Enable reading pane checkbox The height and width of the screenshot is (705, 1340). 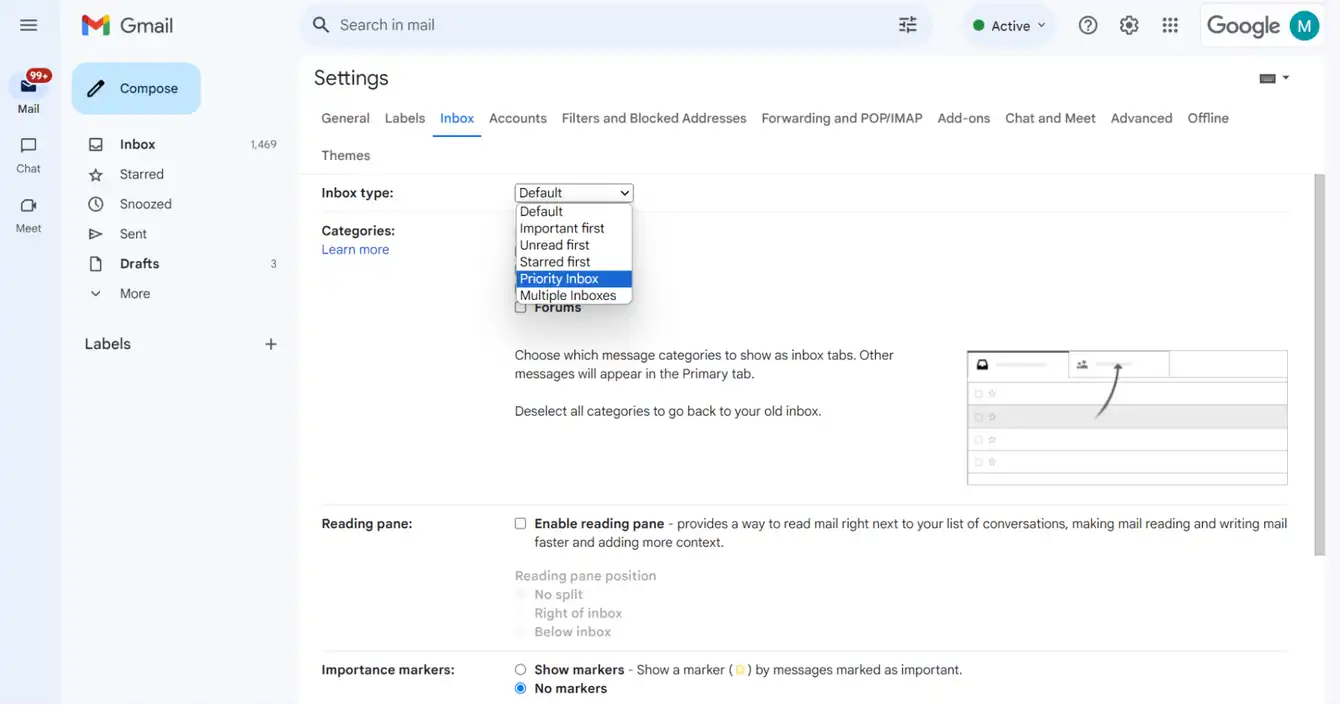click(520, 523)
